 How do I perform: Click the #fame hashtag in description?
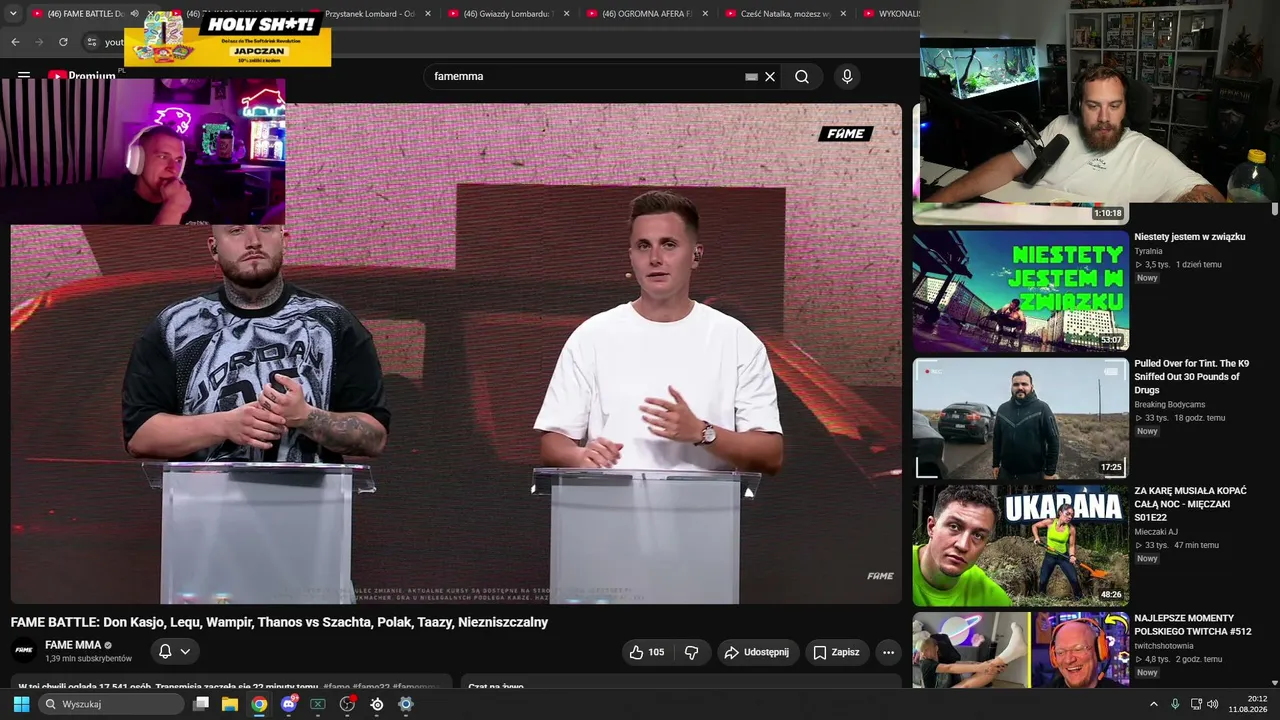[336, 686]
